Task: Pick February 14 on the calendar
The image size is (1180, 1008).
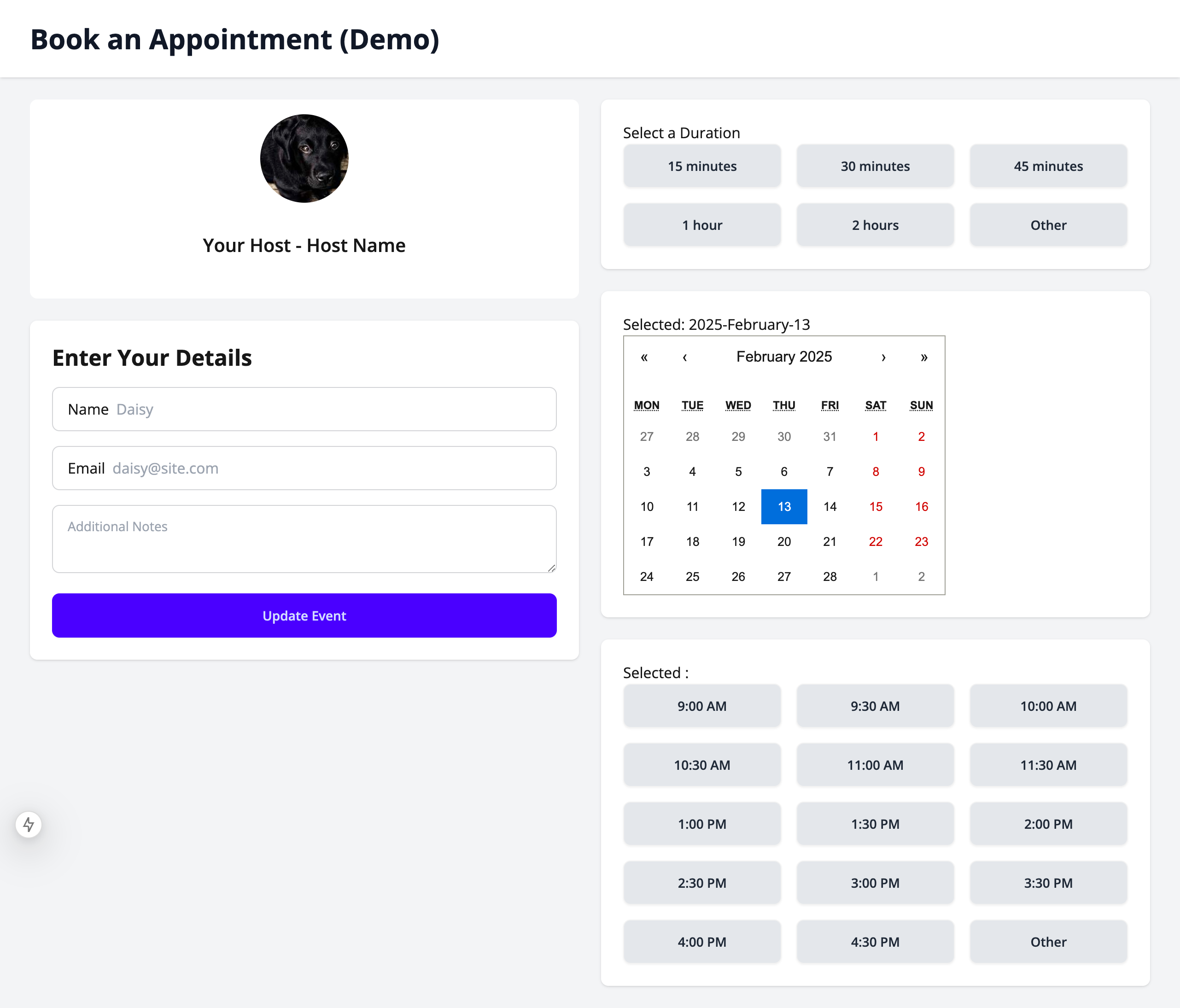Action: click(x=830, y=507)
